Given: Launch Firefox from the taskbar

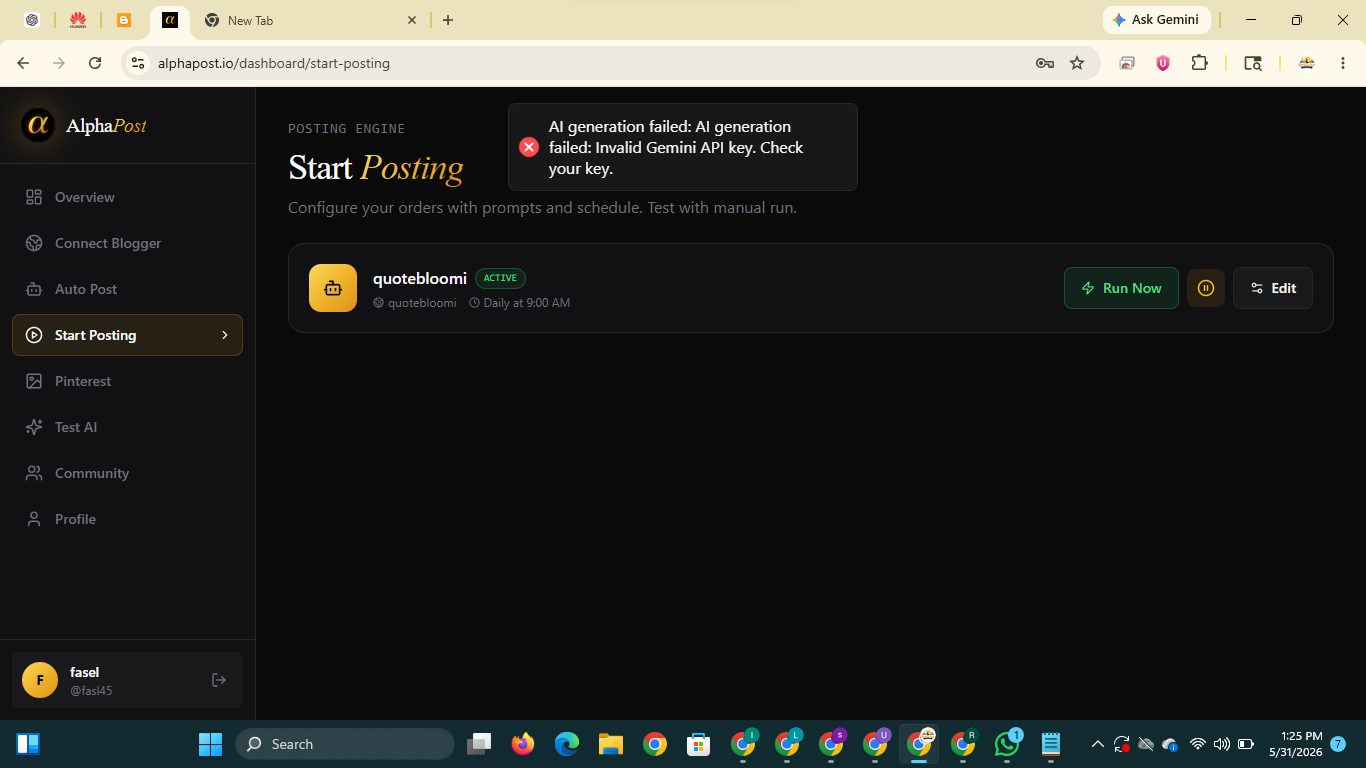Looking at the screenshot, I should coord(523,744).
